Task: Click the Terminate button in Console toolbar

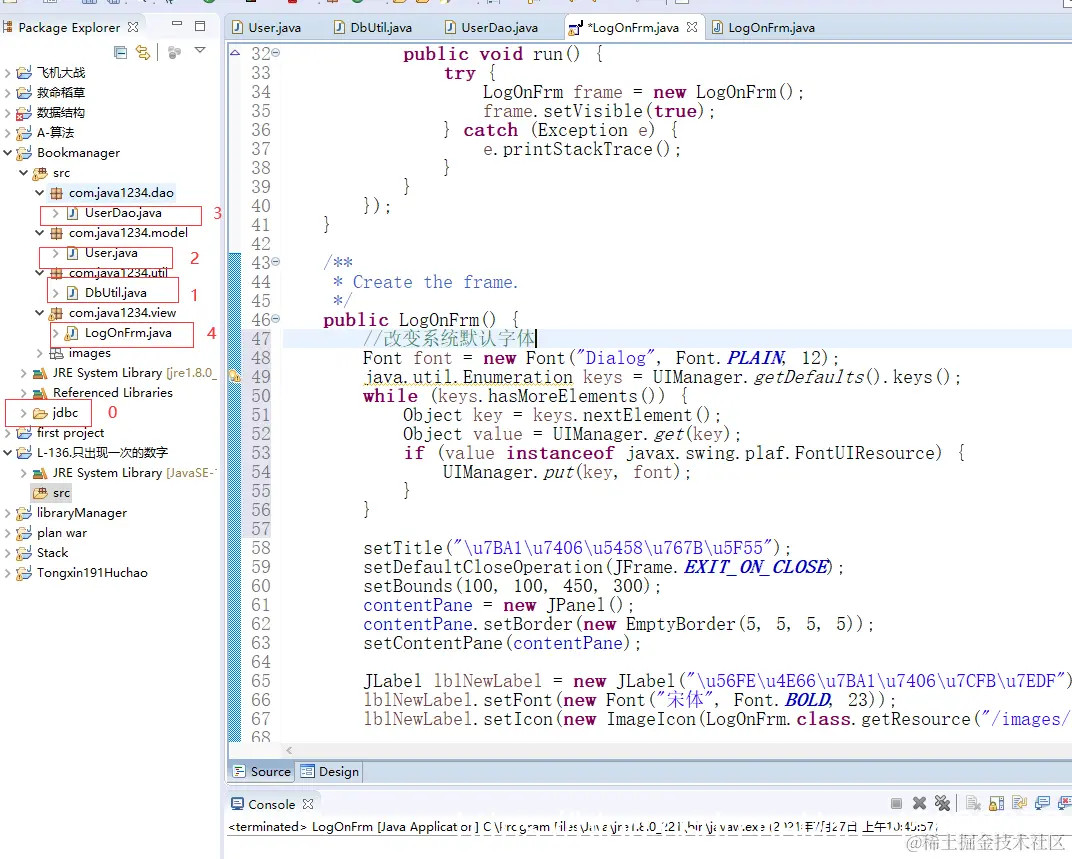Action: 896,804
